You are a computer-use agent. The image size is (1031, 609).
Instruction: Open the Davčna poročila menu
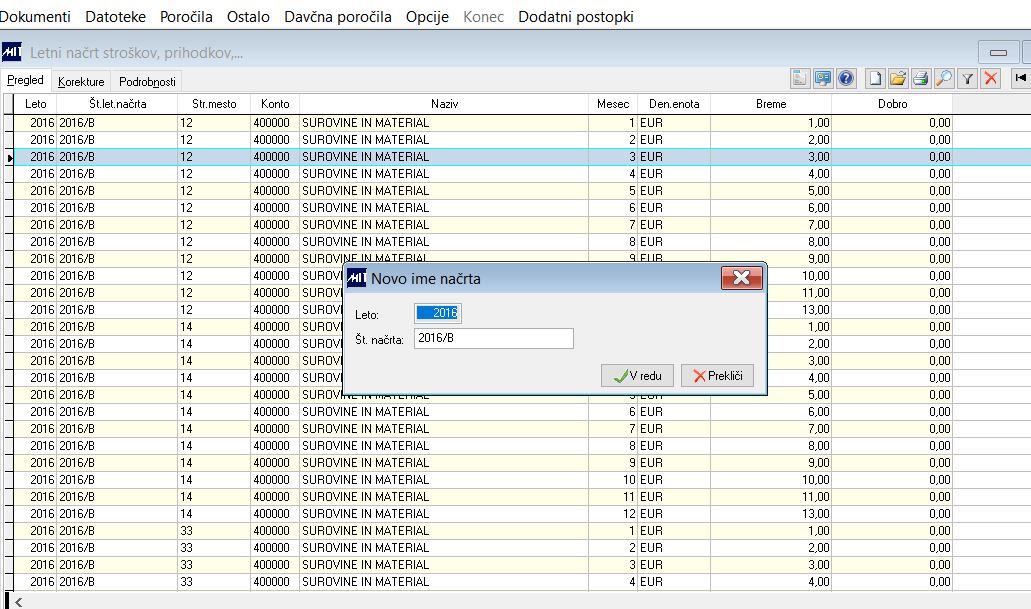click(337, 16)
